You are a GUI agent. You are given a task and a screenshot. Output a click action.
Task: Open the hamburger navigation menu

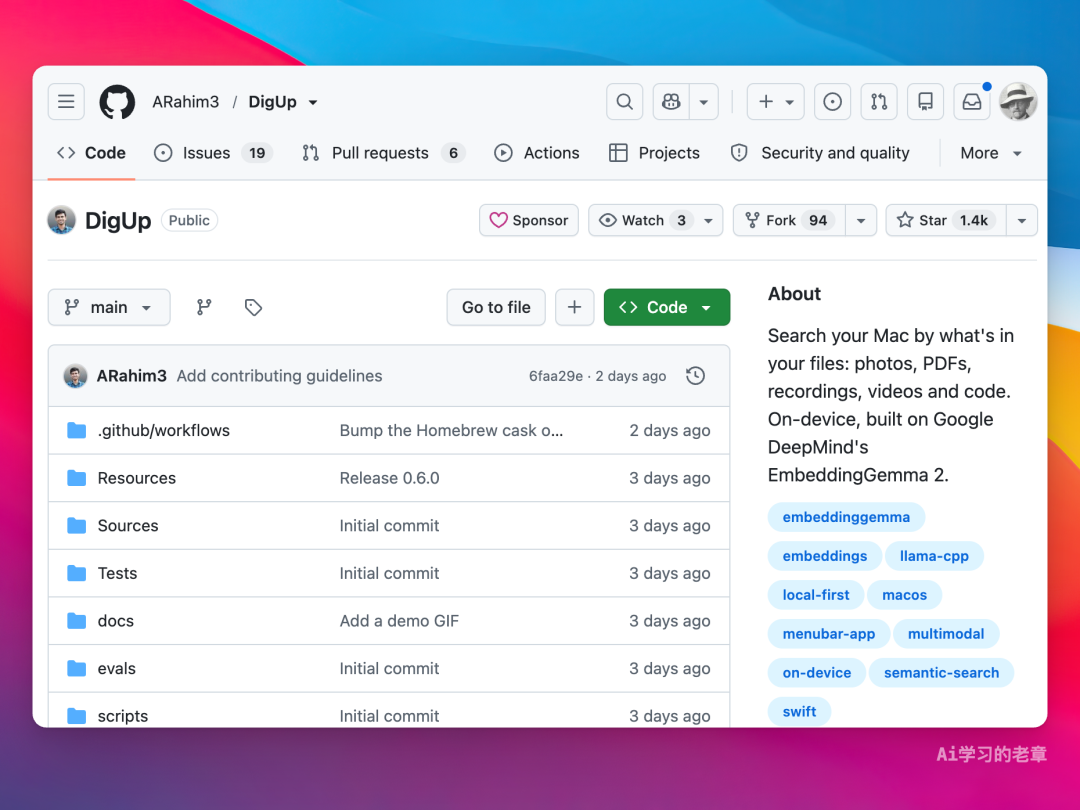(x=66, y=102)
